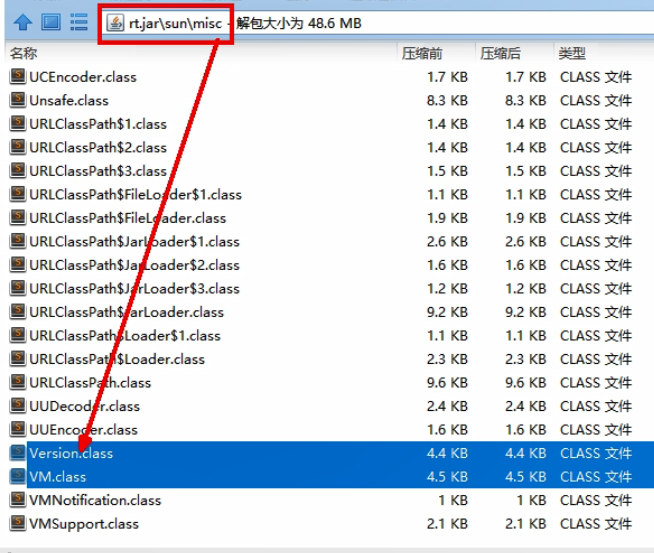Select the URLClassPath$1.class file
The width and height of the screenshot is (654, 553).
(98, 124)
